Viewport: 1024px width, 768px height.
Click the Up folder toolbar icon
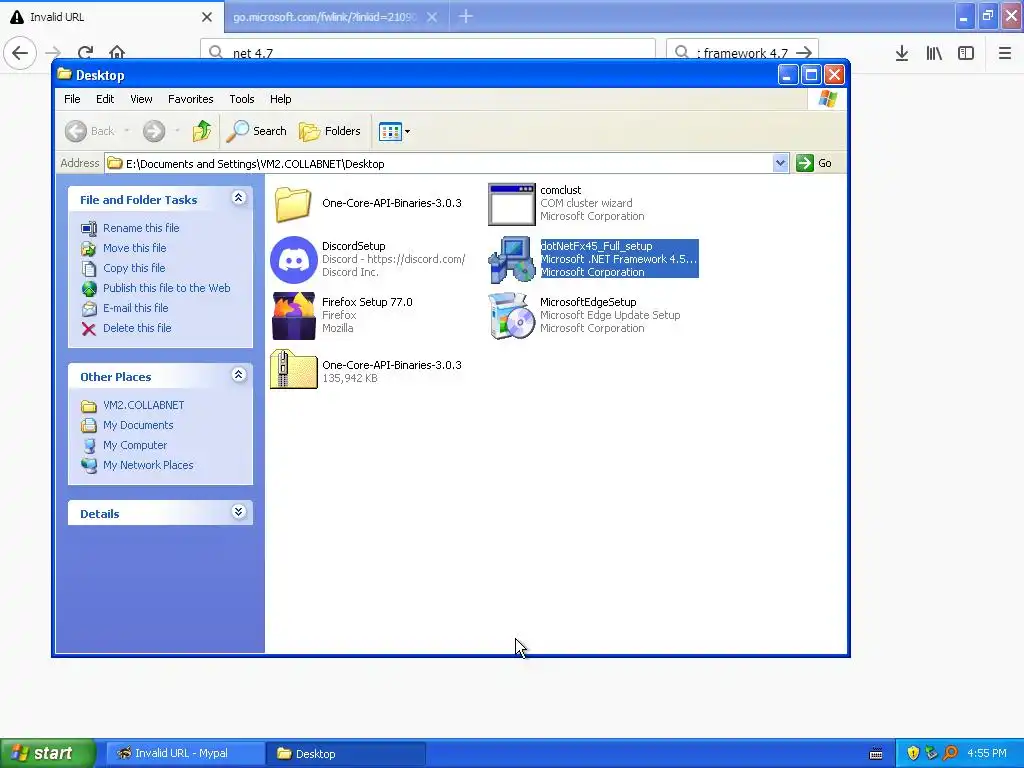click(x=202, y=131)
